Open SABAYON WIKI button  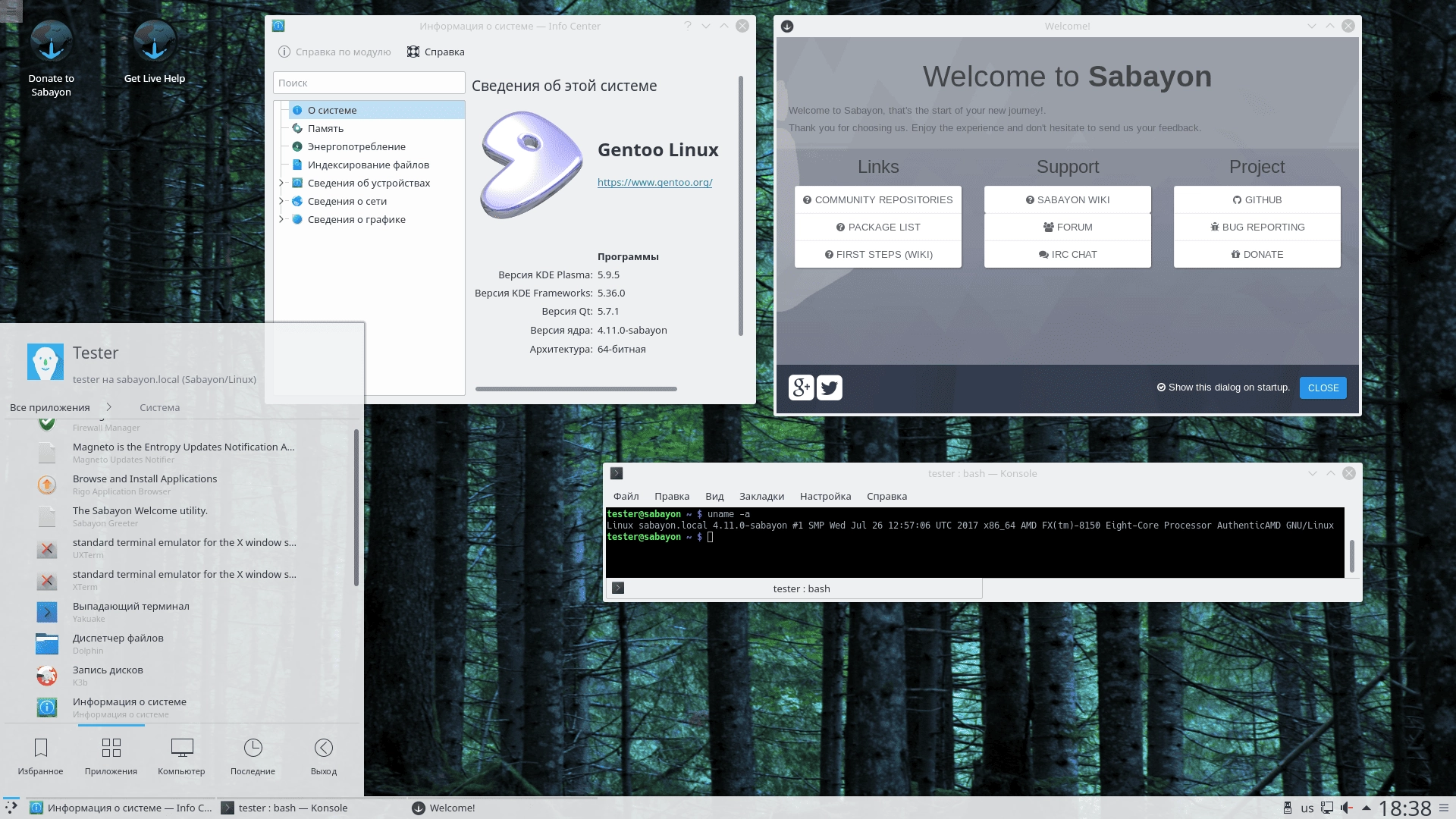pos(1068,199)
